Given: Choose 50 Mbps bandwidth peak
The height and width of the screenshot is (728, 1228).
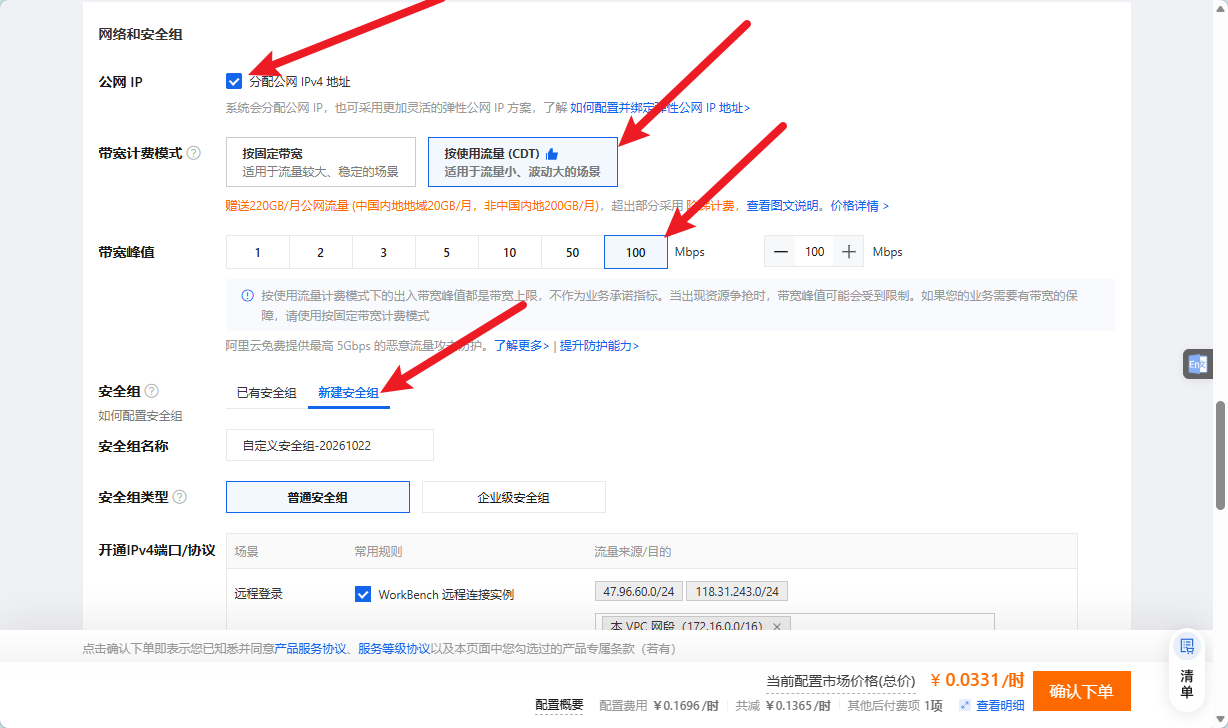Looking at the screenshot, I should (573, 252).
